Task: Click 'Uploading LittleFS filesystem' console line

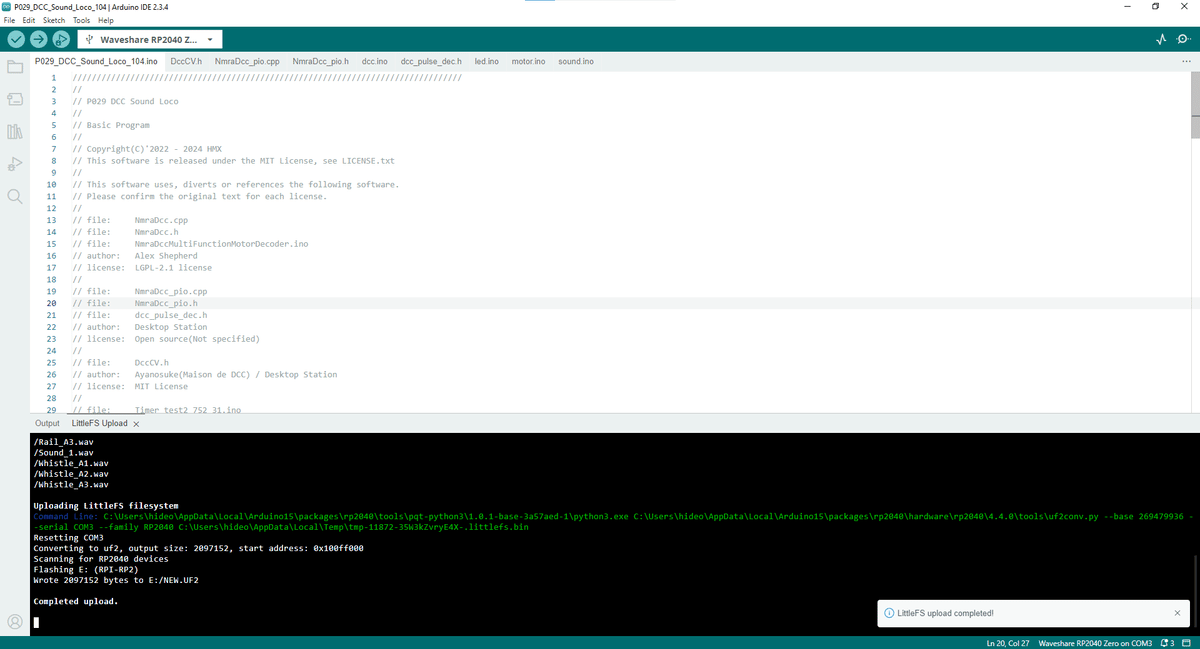Action: coord(106,506)
